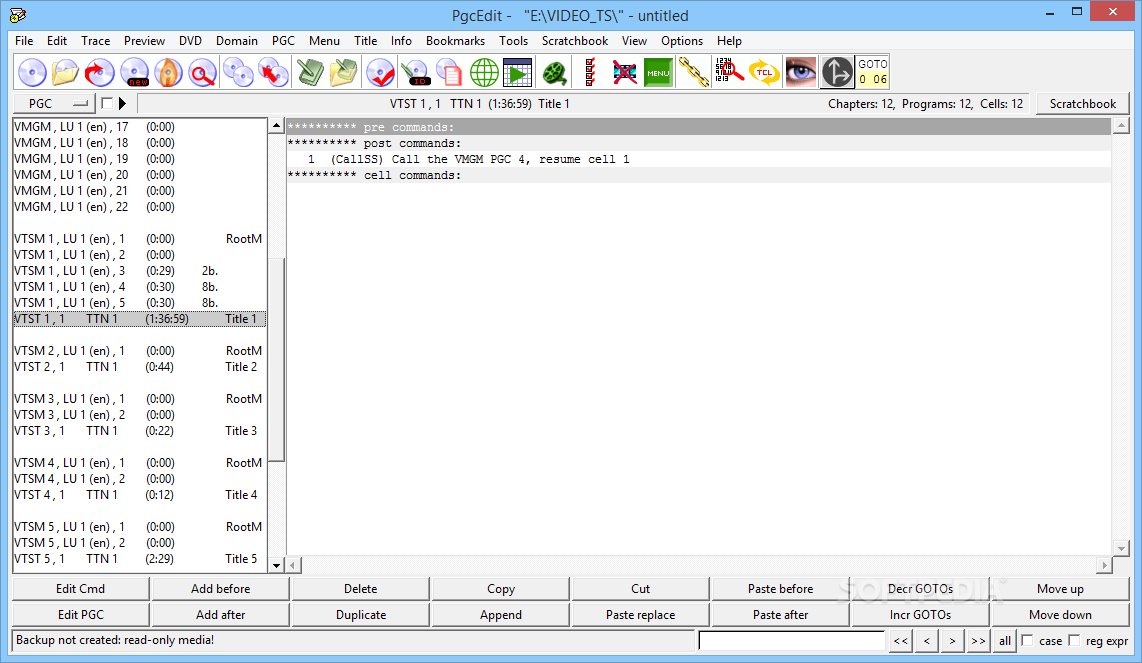Click the all search button
Image resolution: width=1142 pixels, height=663 pixels.
click(x=1004, y=640)
